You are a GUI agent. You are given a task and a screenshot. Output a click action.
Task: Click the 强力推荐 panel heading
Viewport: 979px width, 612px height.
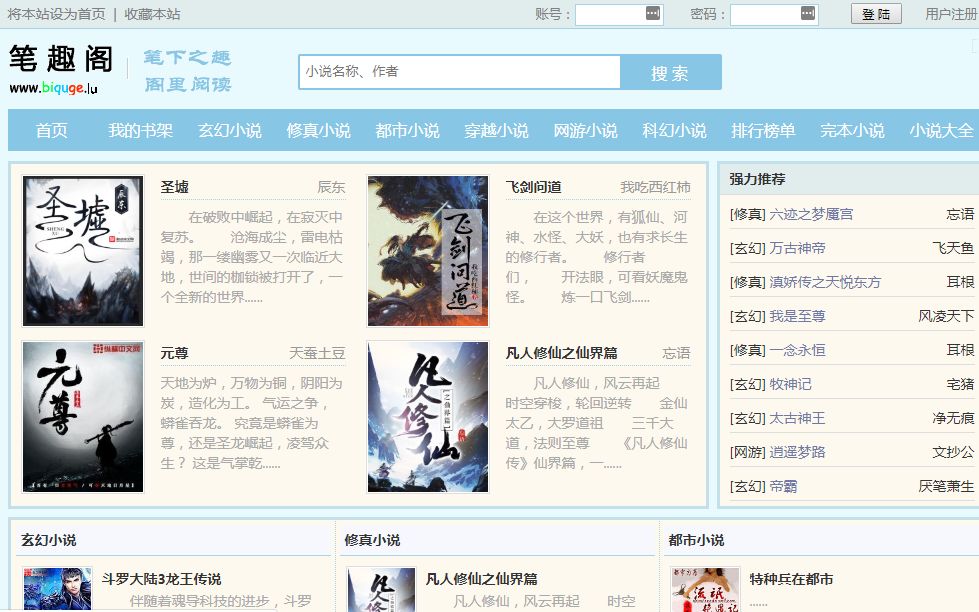[x=757, y=179]
